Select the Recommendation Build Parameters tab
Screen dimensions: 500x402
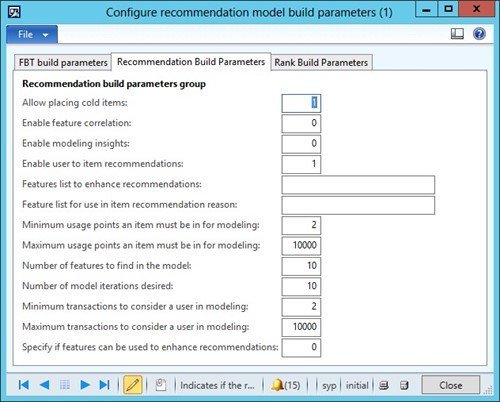(191, 62)
